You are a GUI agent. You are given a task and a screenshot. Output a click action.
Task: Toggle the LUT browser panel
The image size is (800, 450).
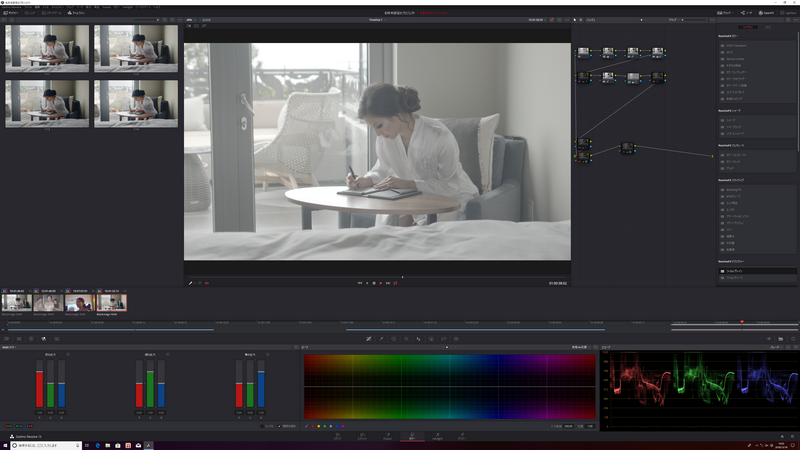30,13
